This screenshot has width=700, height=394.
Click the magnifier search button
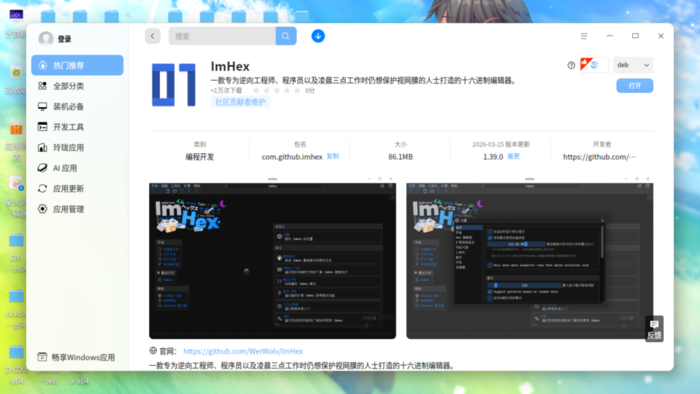pyautogui.click(x=286, y=36)
